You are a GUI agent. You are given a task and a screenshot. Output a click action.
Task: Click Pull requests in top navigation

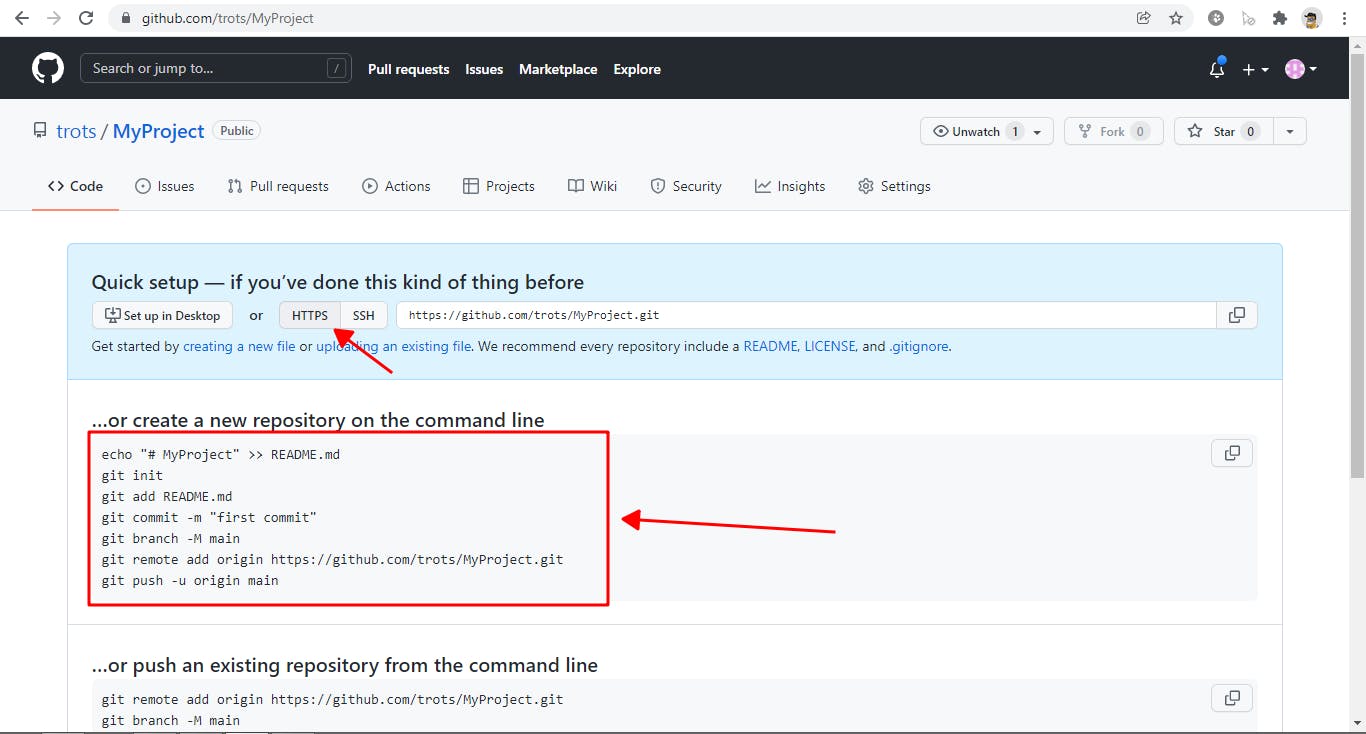click(409, 69)
